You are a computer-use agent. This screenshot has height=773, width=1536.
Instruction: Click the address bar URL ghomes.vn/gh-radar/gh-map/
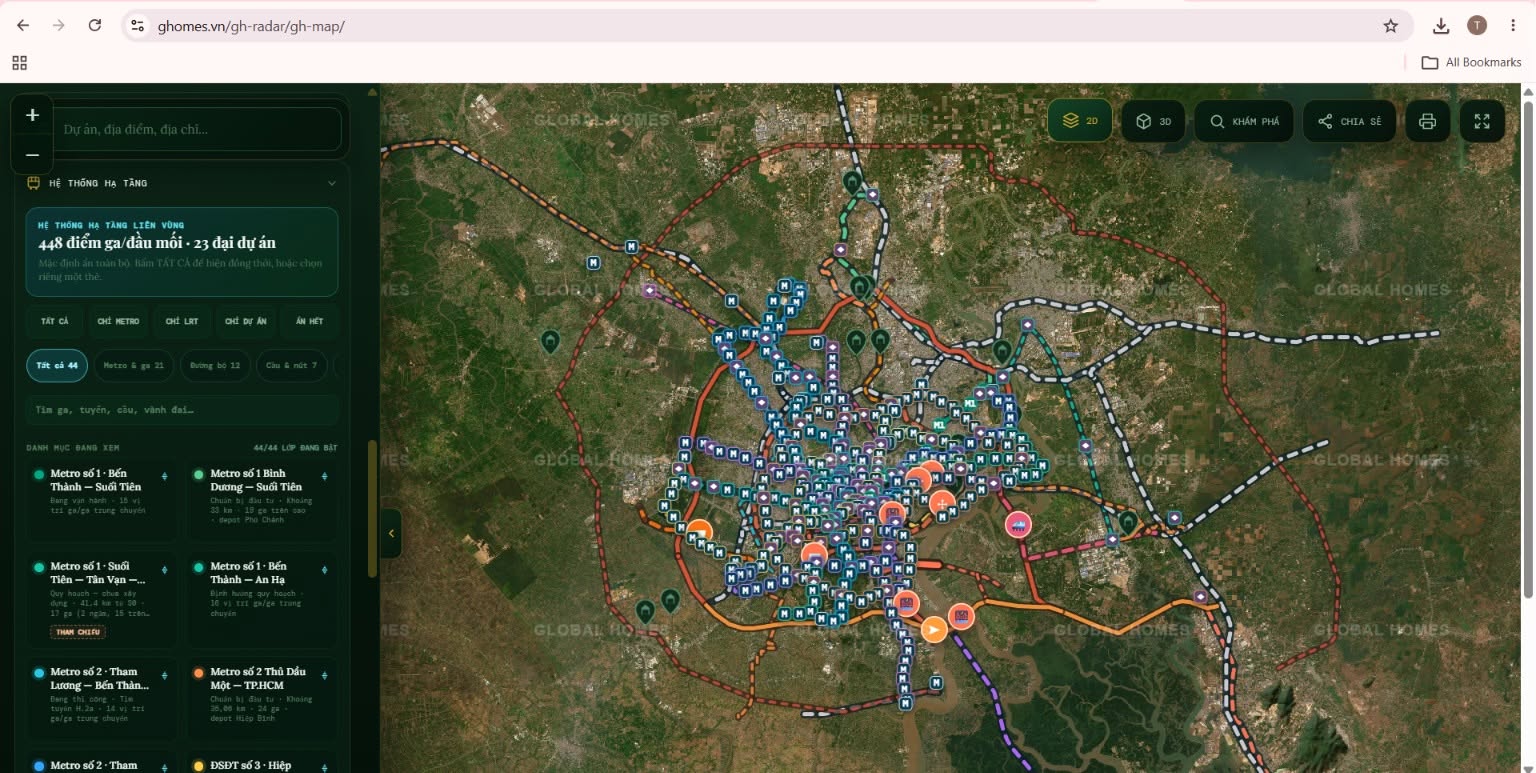click(251, 26)
